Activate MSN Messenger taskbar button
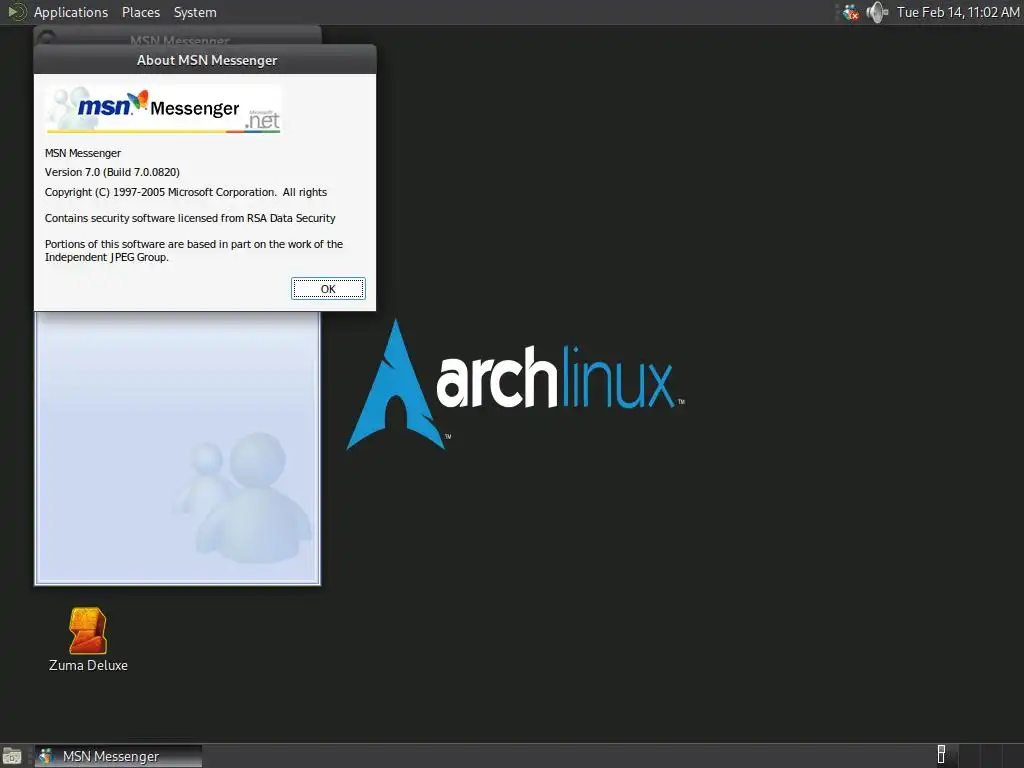 click(118, 756)
